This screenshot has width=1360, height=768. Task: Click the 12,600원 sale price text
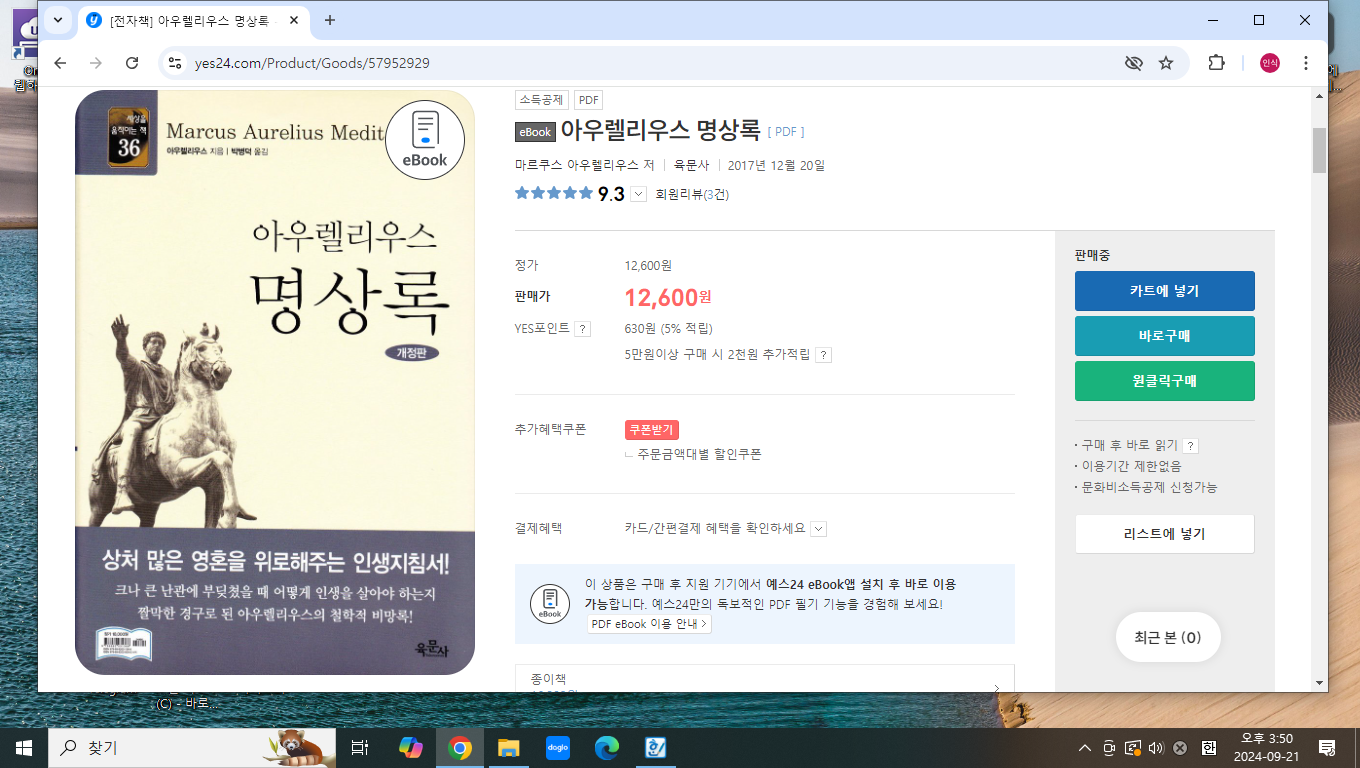tap(667, 297)
